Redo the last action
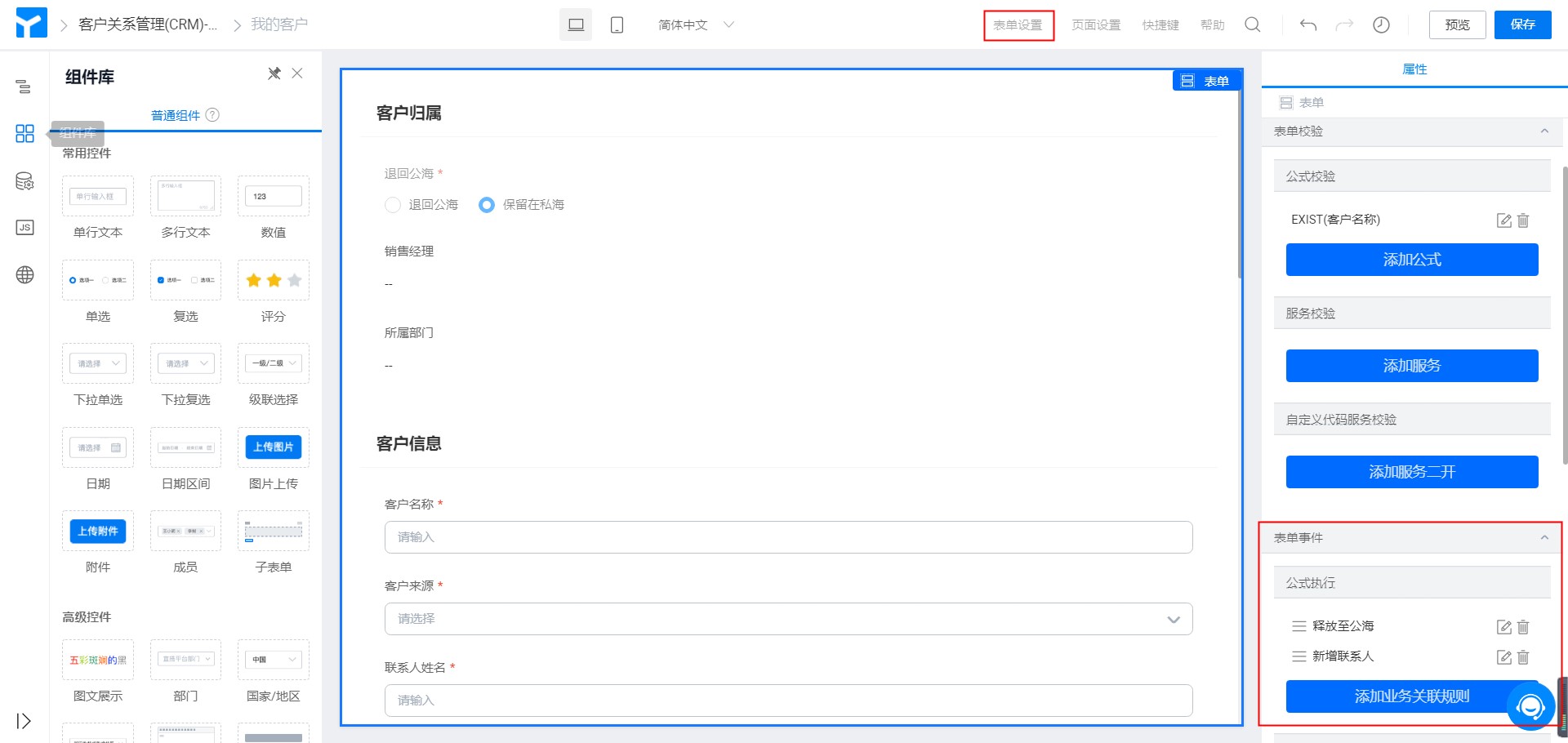 pos(1344,24)
